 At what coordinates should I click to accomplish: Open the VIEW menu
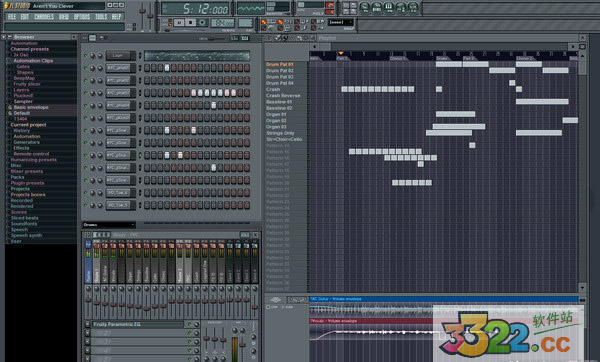64,16
